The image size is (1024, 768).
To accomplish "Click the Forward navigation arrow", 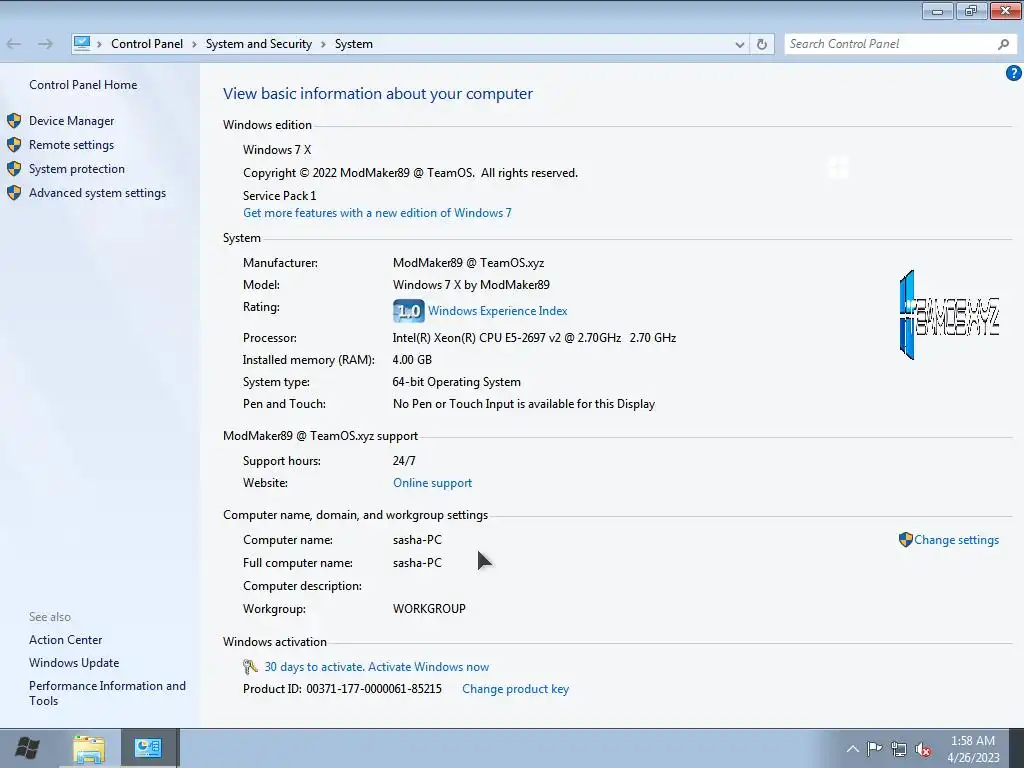I will coord(45,44).
